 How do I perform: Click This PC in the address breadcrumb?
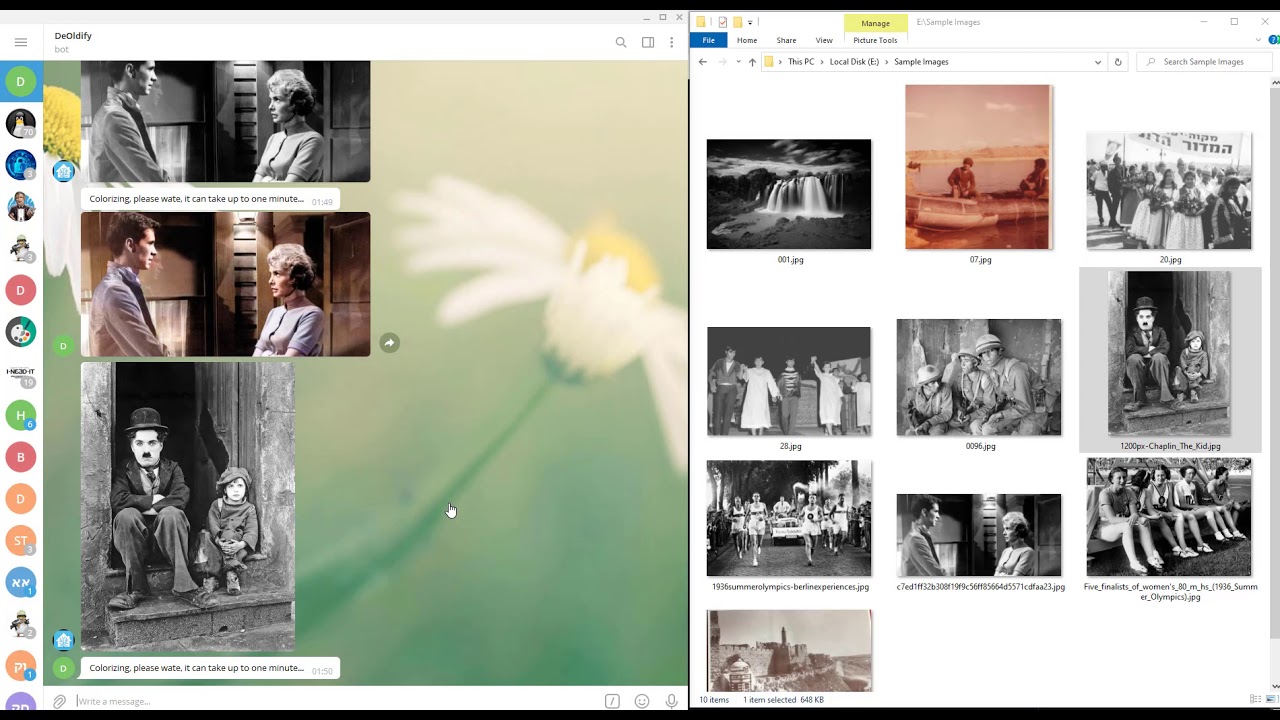(x=801, y=62)
